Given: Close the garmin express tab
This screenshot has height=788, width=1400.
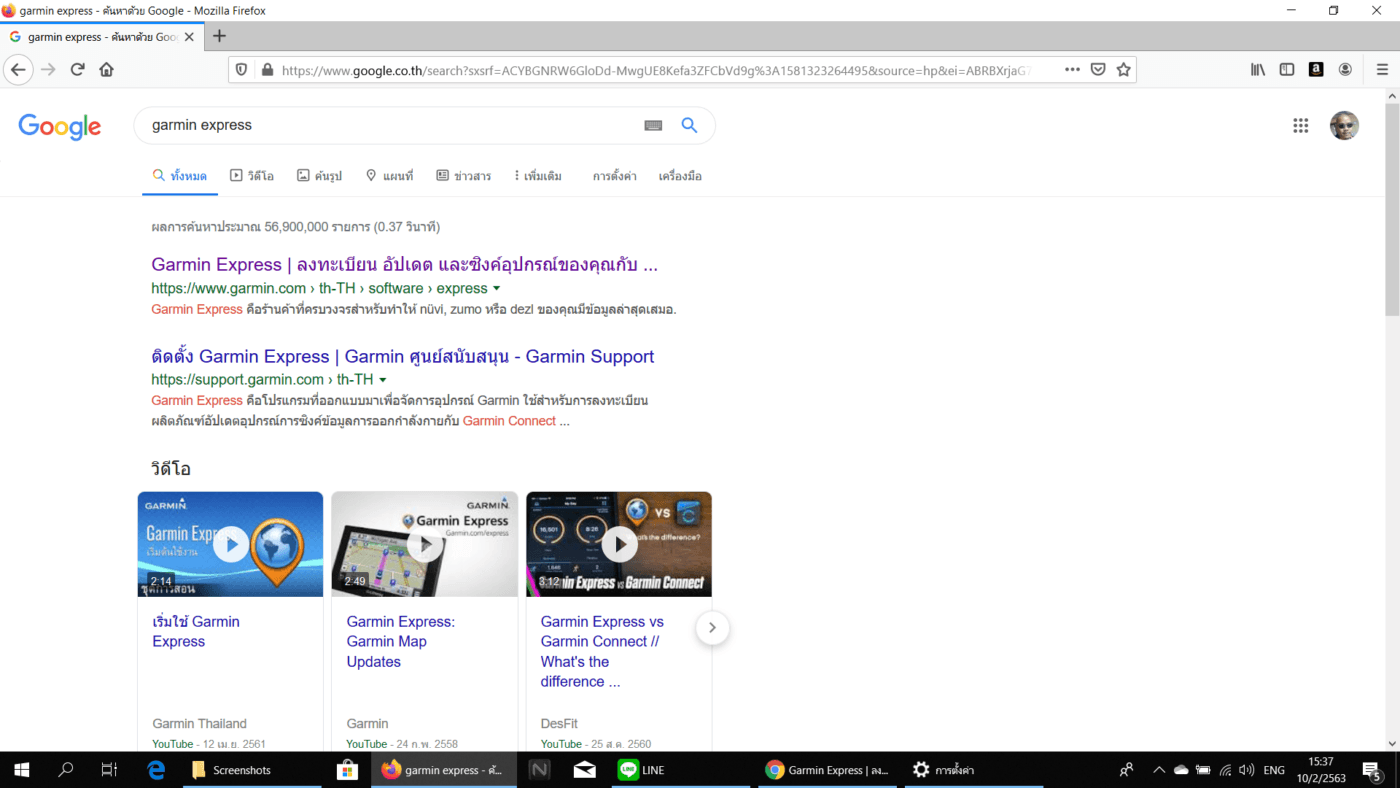Looking at the screenshot, I should tap(189, 37).
